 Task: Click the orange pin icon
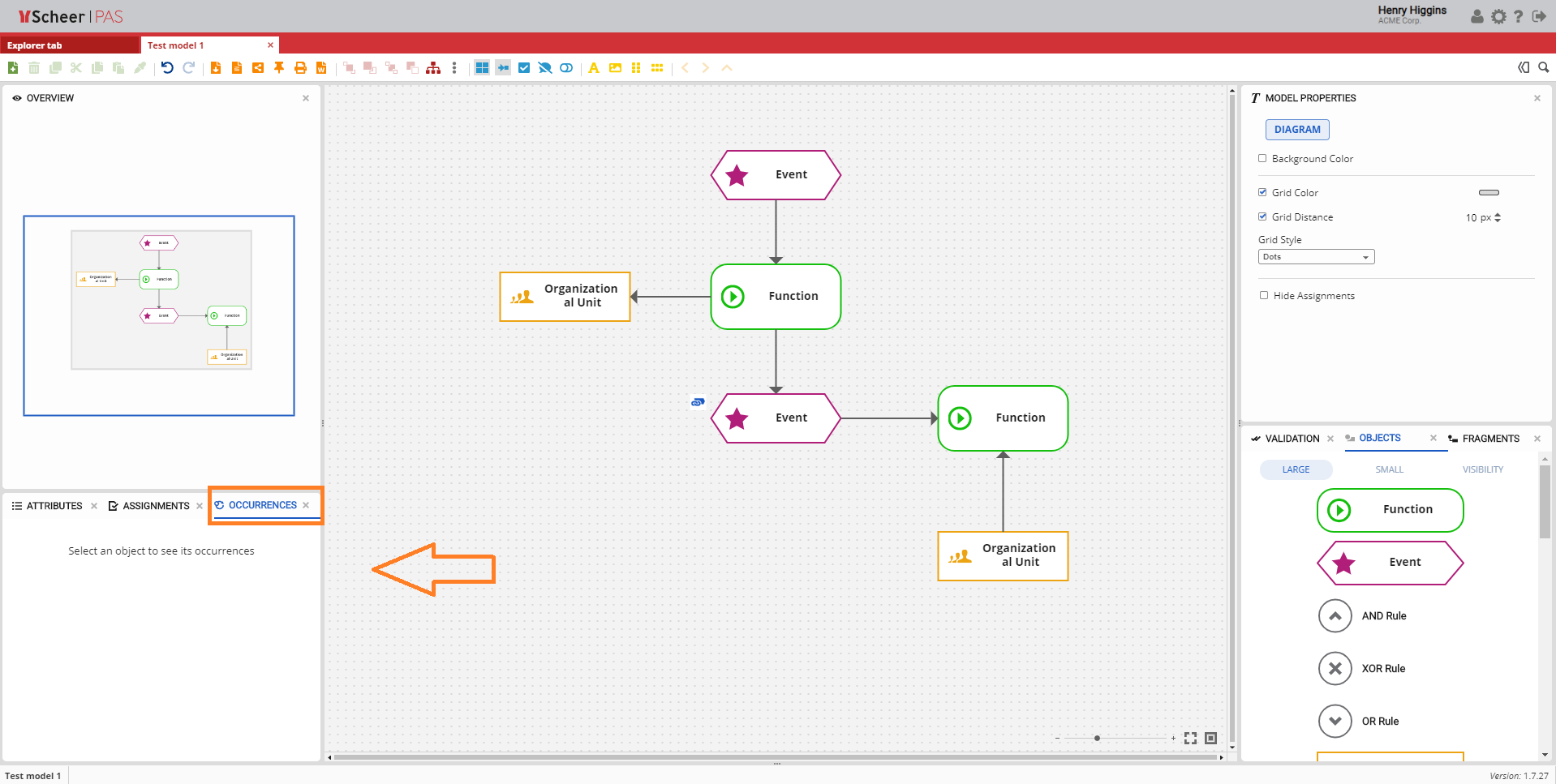point(279,68)
